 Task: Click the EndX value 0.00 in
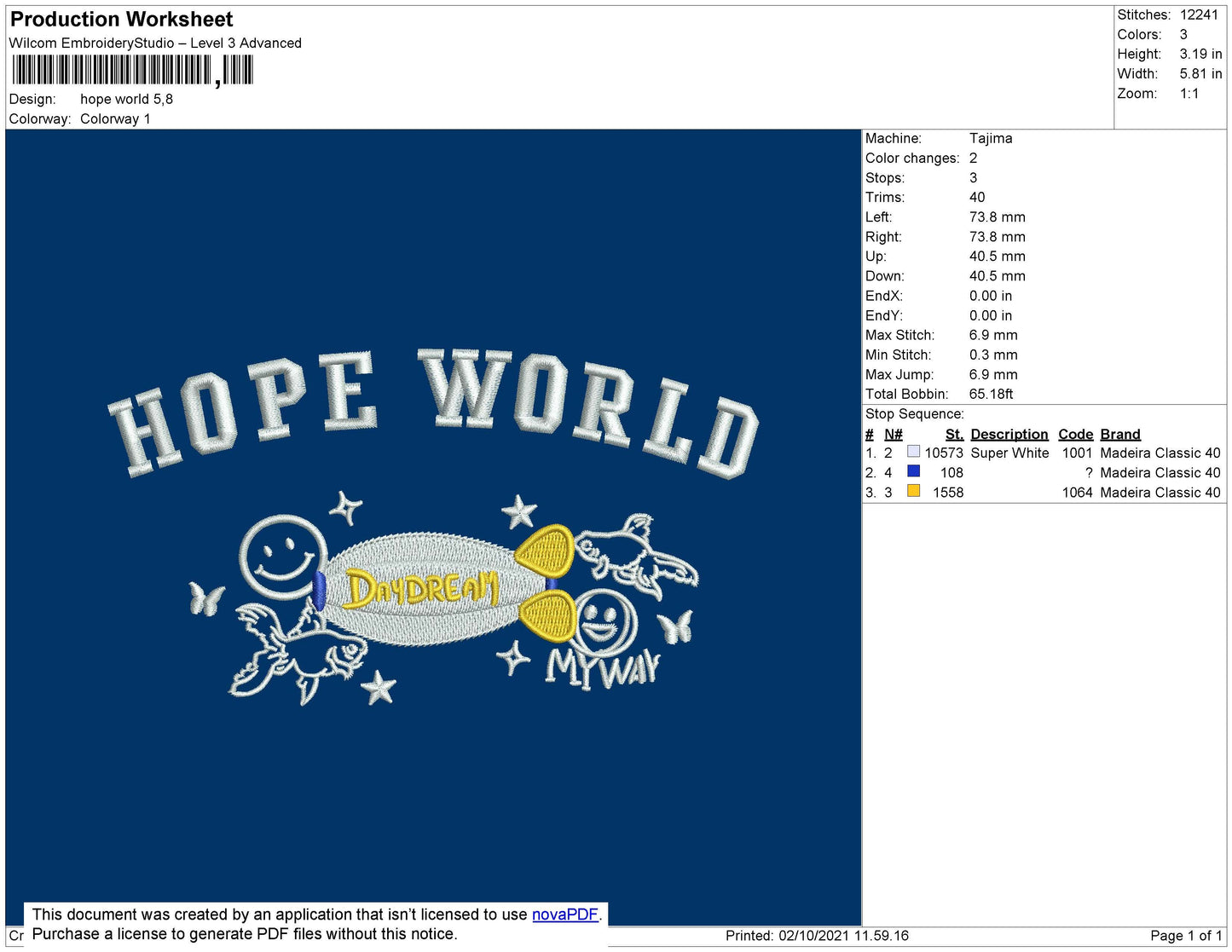(991, 295)
